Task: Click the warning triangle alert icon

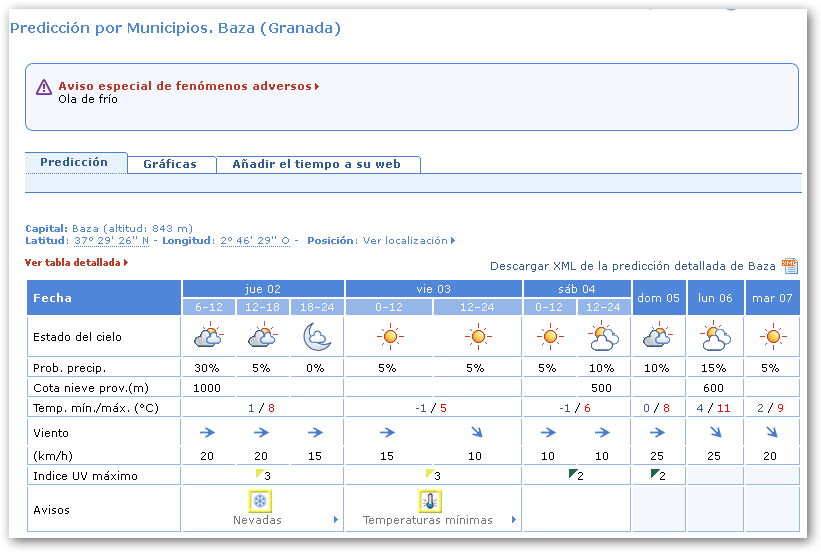Action: [43, 88]
